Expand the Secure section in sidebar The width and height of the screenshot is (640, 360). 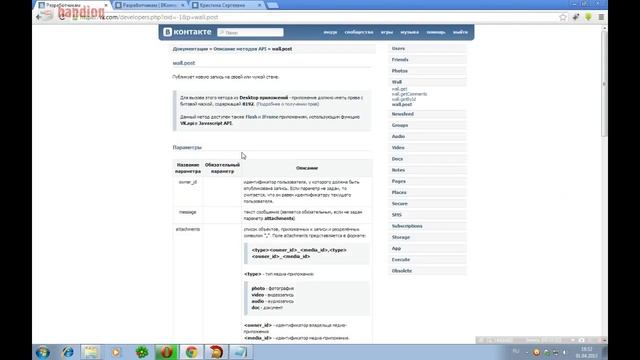[x=427, y=204]
